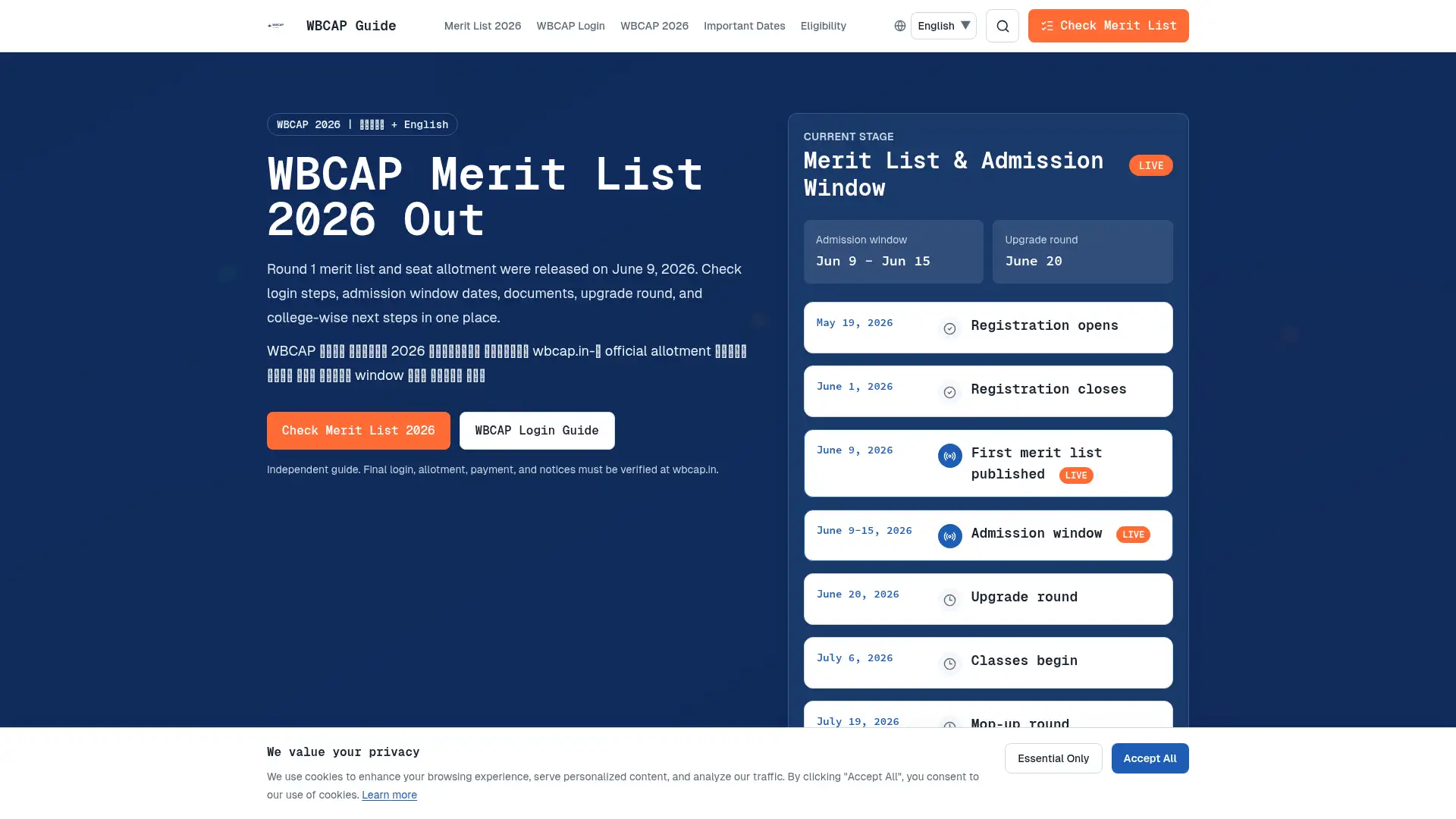Open Eligibility nav item
This screenshot has width=1456, height=819.
[x=823, y=26]
